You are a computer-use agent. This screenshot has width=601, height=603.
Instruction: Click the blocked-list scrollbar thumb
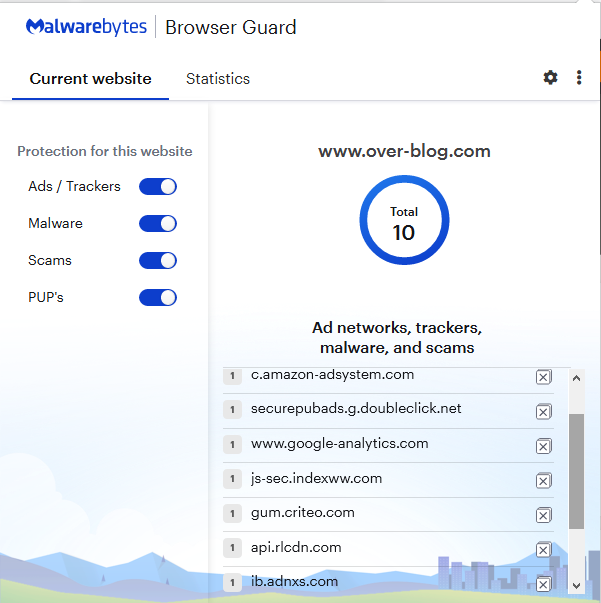[x=576, y=471]
